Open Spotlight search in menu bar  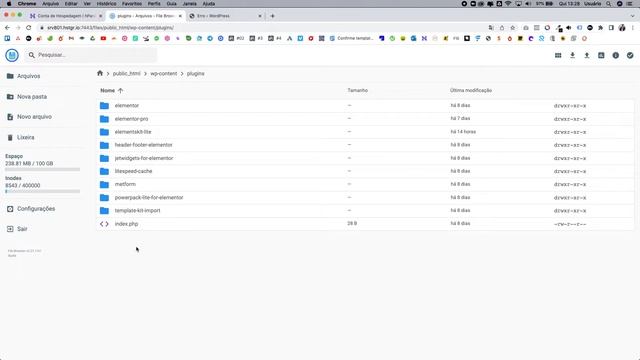pos(609,4)
